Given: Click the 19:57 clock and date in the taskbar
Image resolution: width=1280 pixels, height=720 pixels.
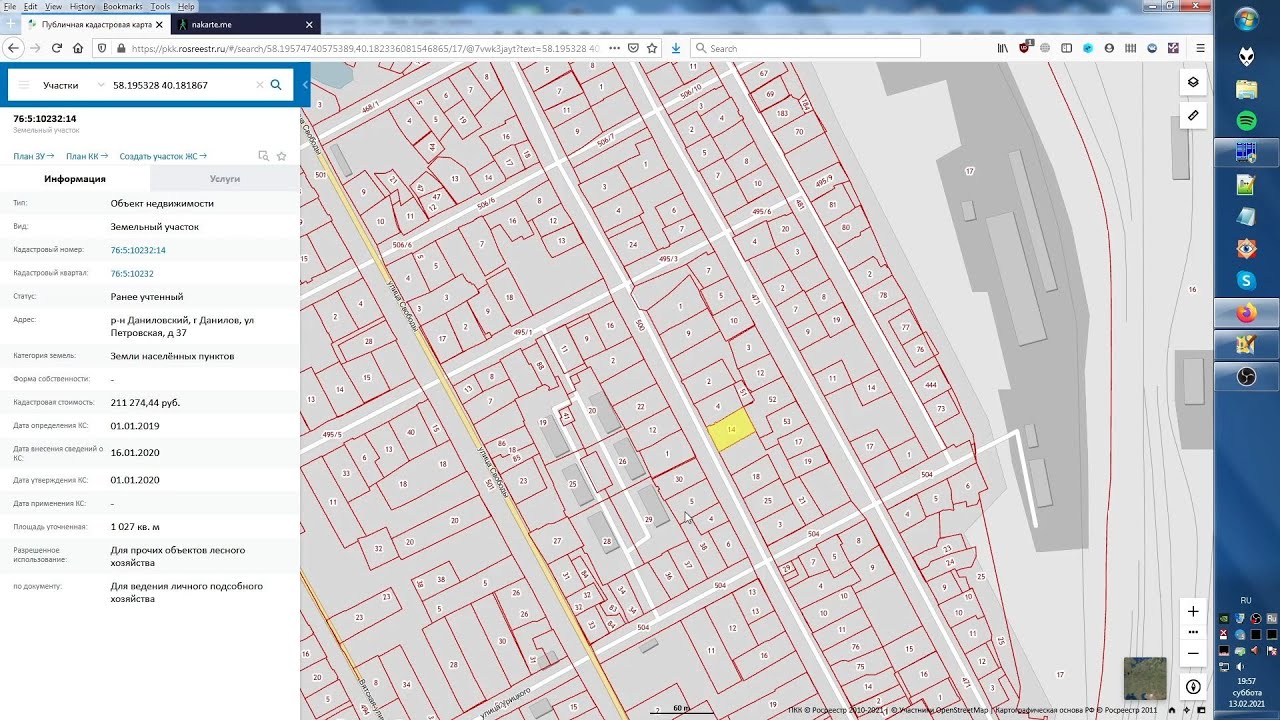Looking at the screenshot, I should tap(1246, 692).
